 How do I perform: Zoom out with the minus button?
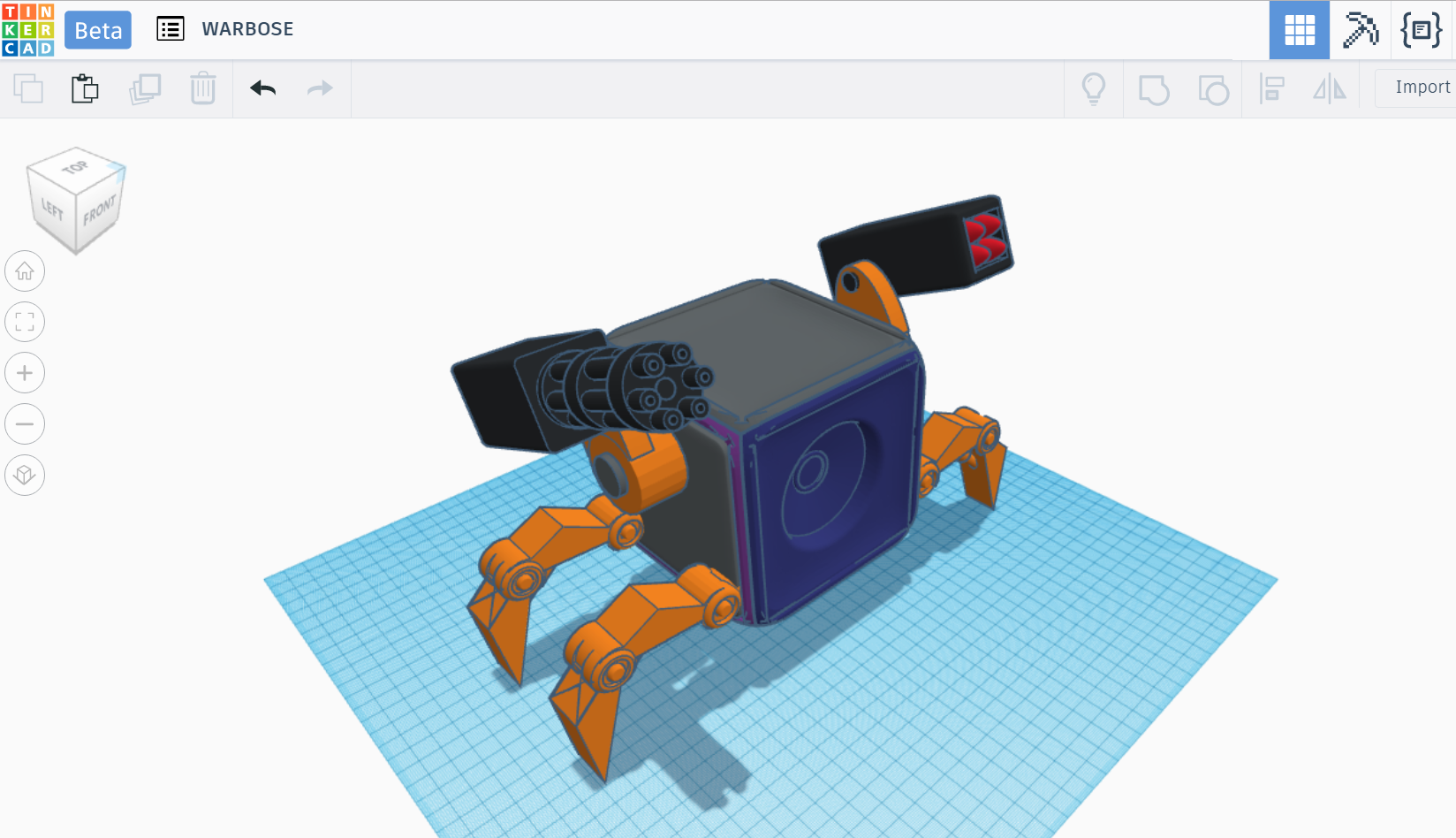[25, 424]
